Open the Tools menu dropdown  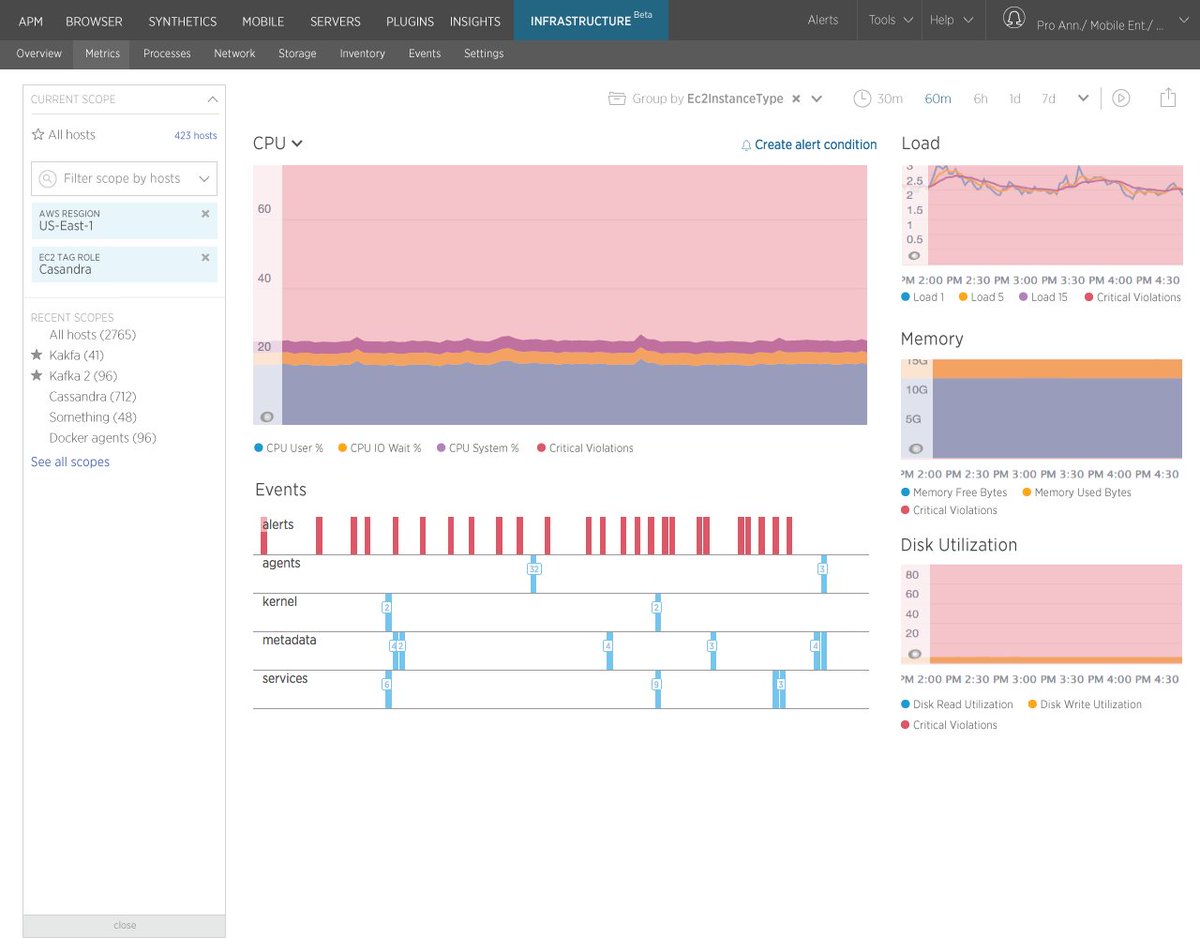(891, 20)
